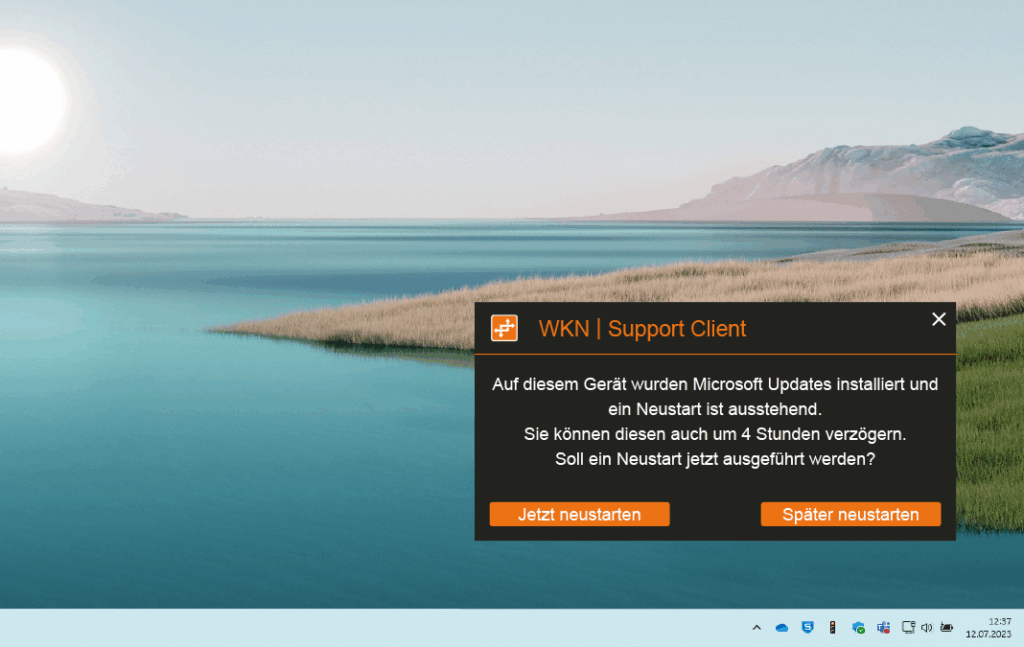Open the volume speaker icon

tap(926, 627)
